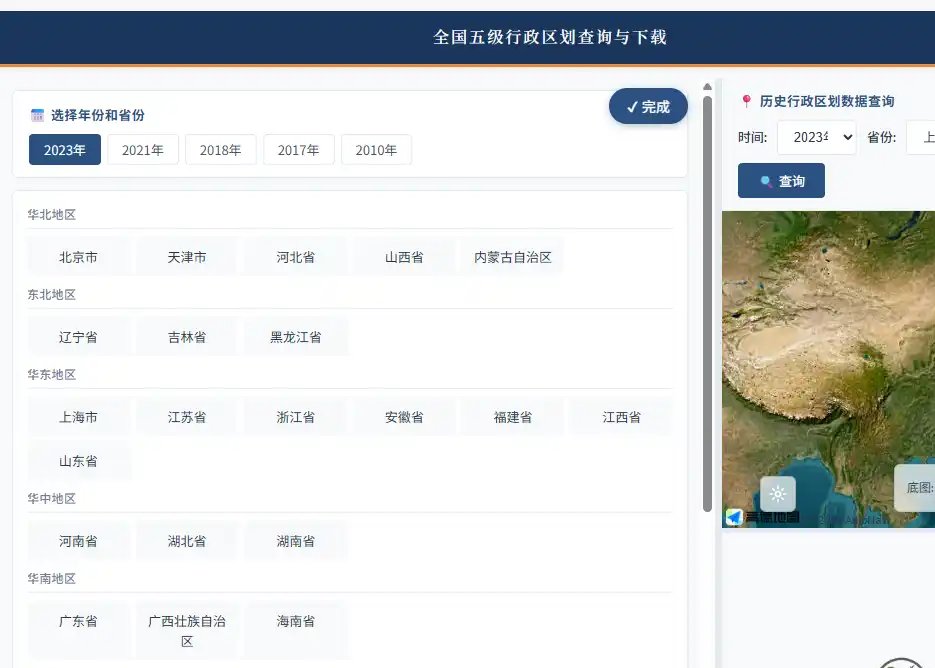Screen dimensions: 935x668
Task: Select 福建省 province
Action: click(x=513, y=417)
